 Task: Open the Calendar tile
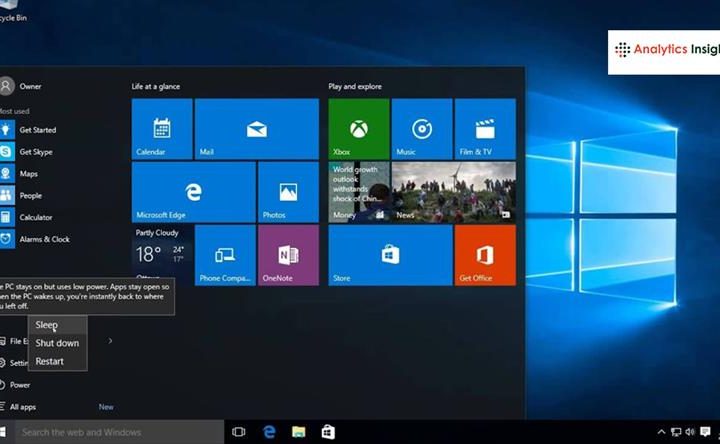(162, 129)
